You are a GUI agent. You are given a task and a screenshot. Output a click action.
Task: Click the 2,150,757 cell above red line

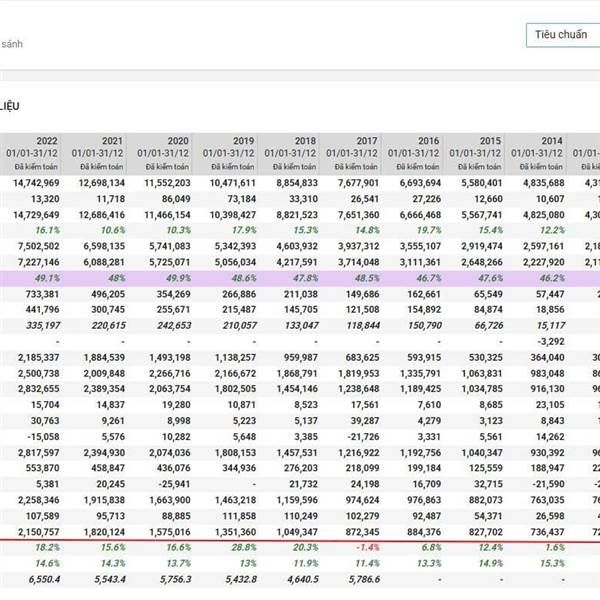[37, 533]
